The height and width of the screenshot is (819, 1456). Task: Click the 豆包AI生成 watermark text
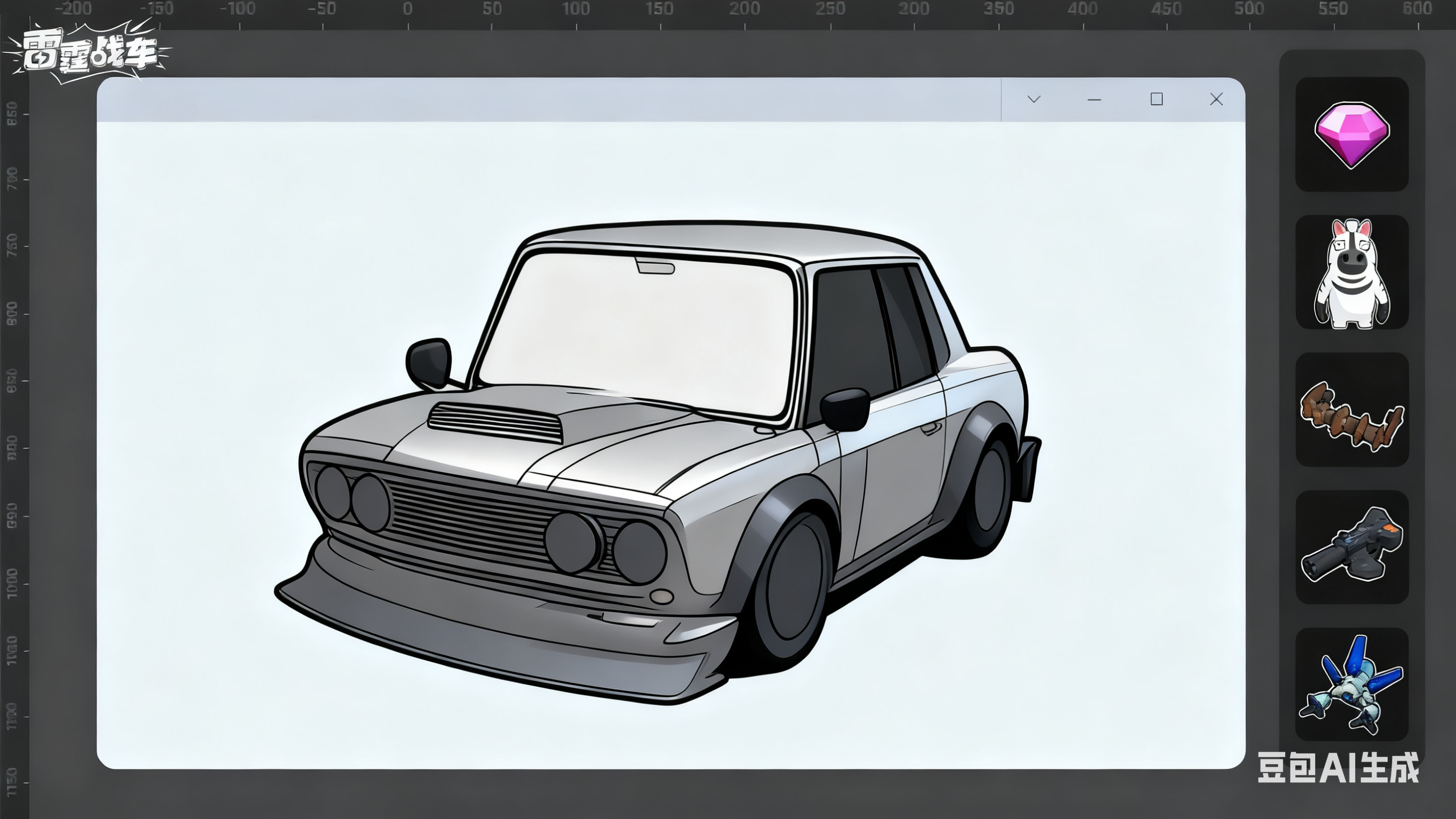coord(1338,768)
